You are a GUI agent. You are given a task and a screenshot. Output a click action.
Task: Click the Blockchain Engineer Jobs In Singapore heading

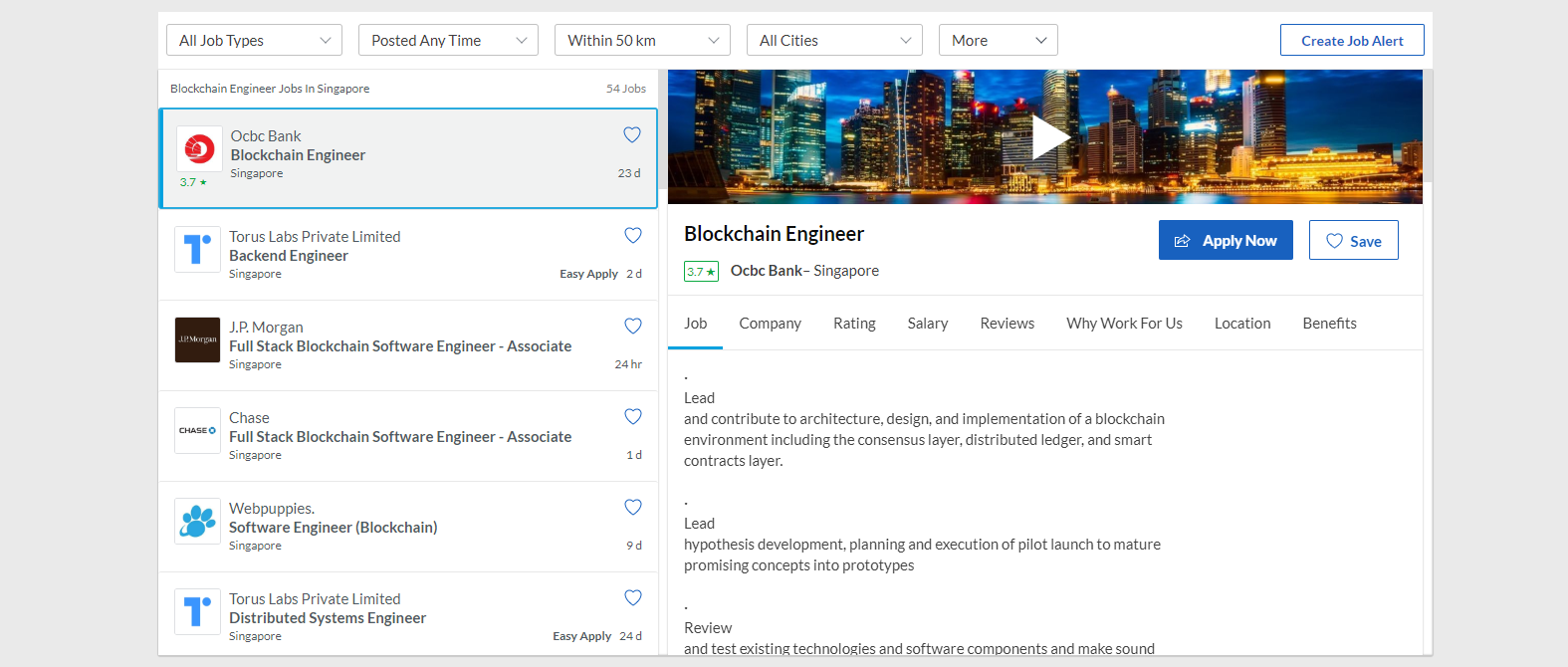(270, 88)
